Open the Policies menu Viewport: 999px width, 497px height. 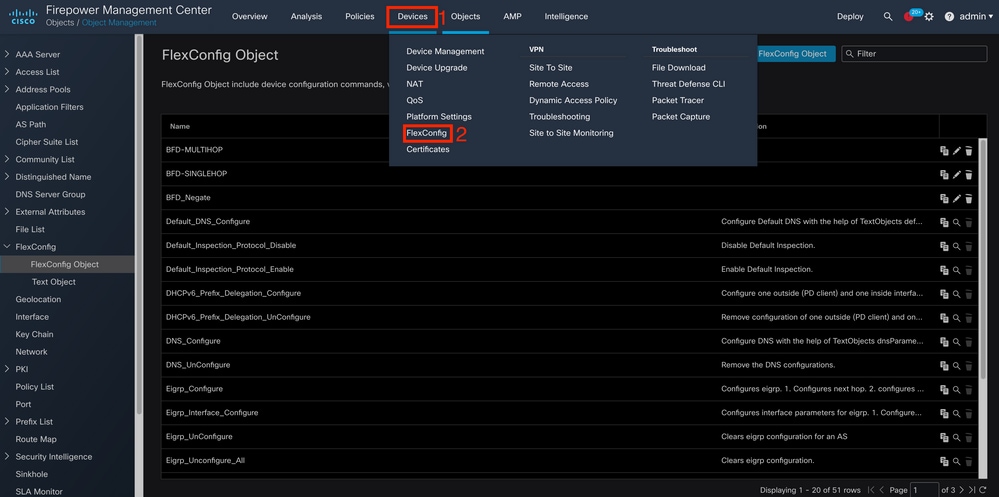point(360,17)
